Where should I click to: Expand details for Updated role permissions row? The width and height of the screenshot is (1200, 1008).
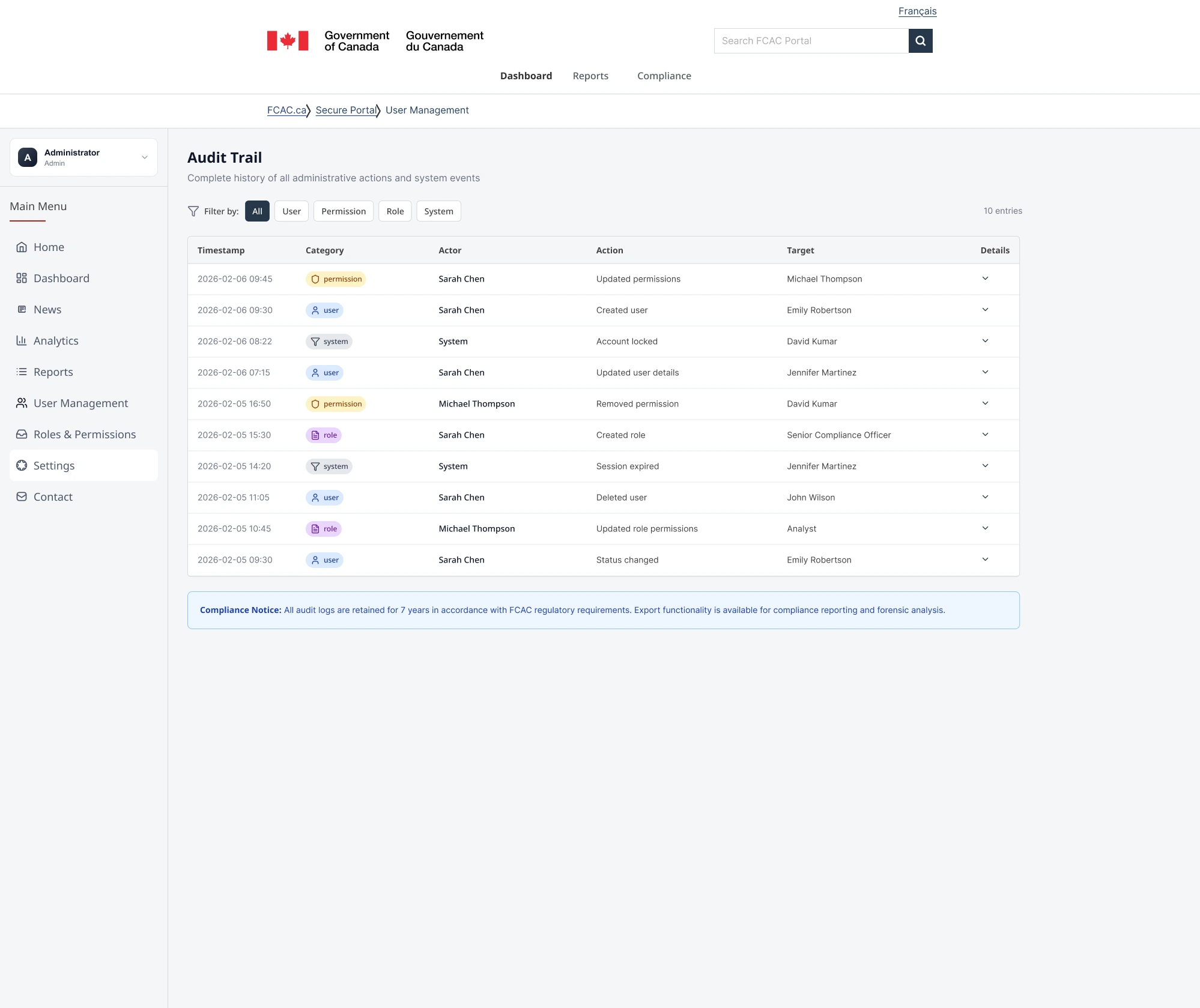985,528
